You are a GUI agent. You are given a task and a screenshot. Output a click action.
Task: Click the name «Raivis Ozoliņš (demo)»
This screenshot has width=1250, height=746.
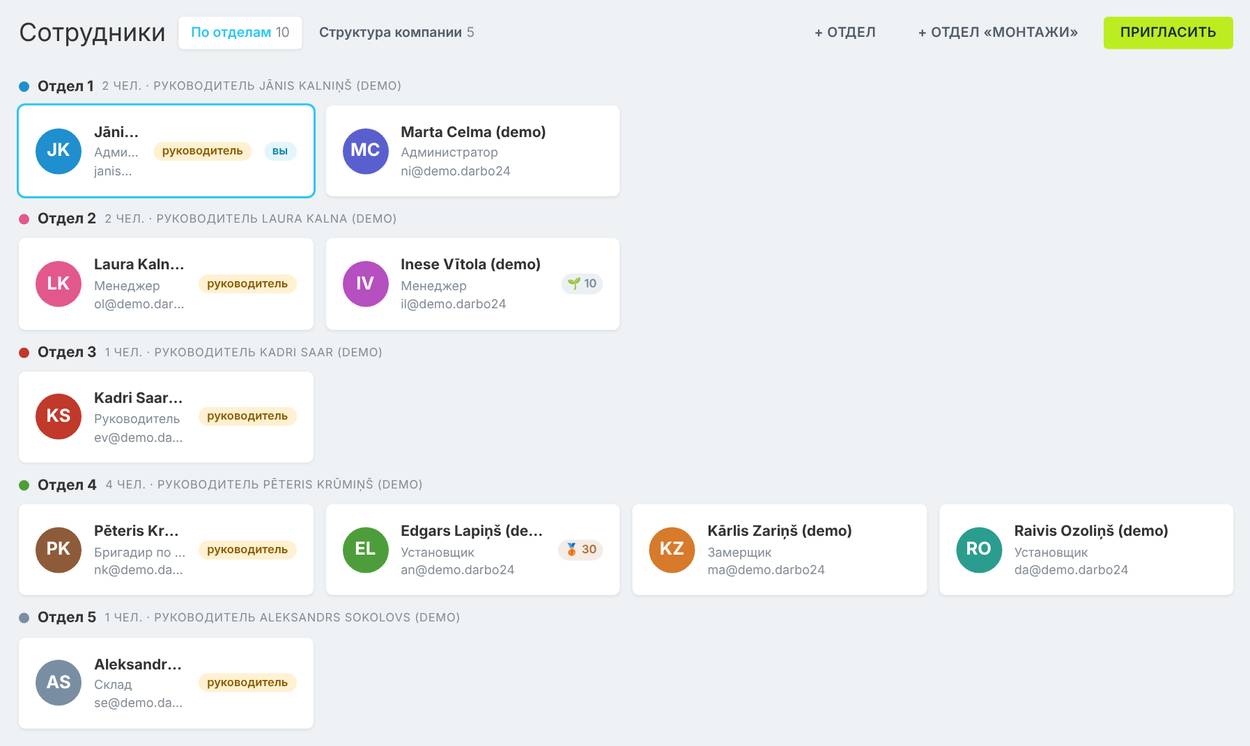coord(1091,531)
